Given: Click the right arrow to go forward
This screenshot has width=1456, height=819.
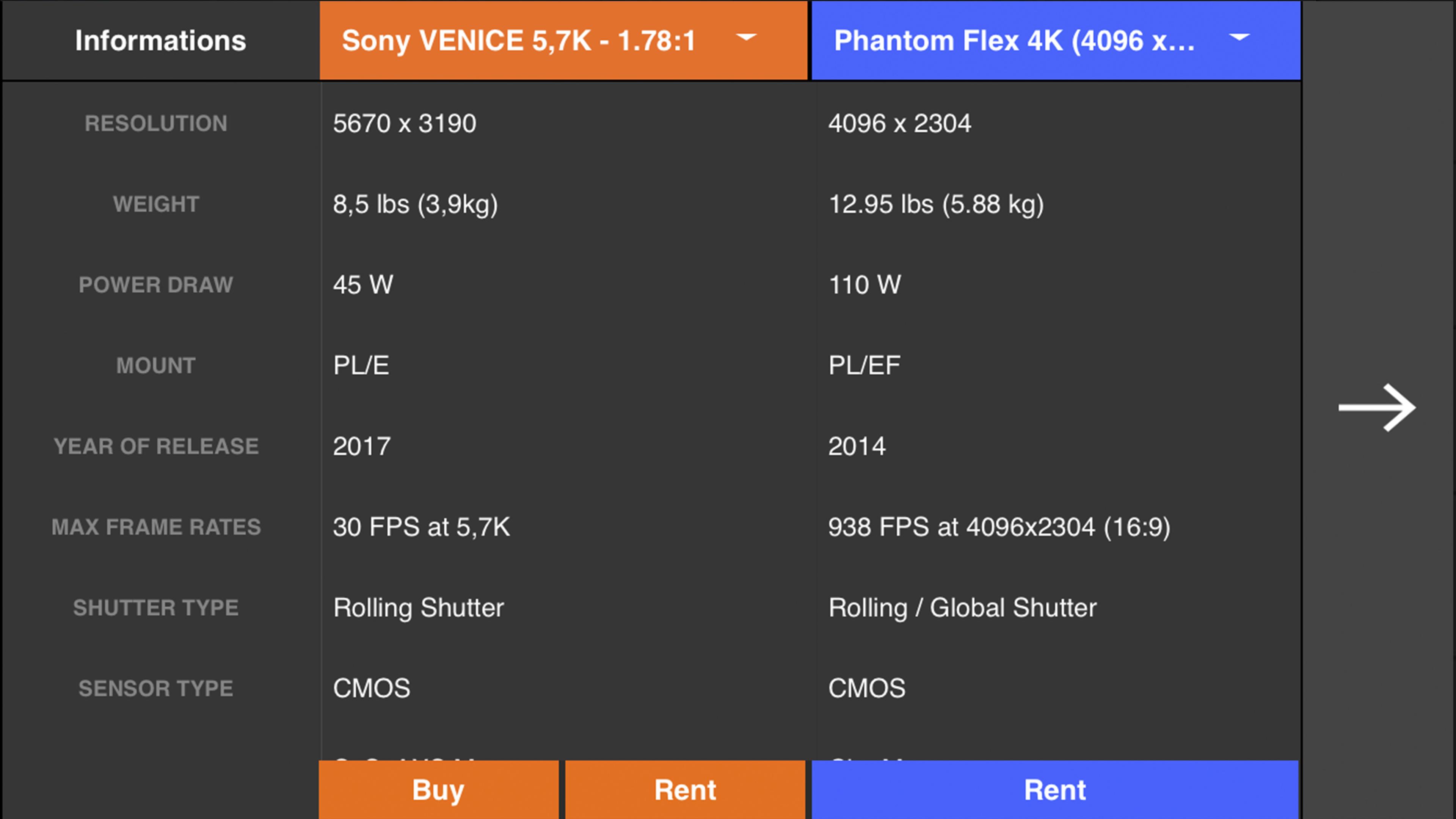Looking at the screenshot, I should pyautogui.click(x=1376, y=408).
